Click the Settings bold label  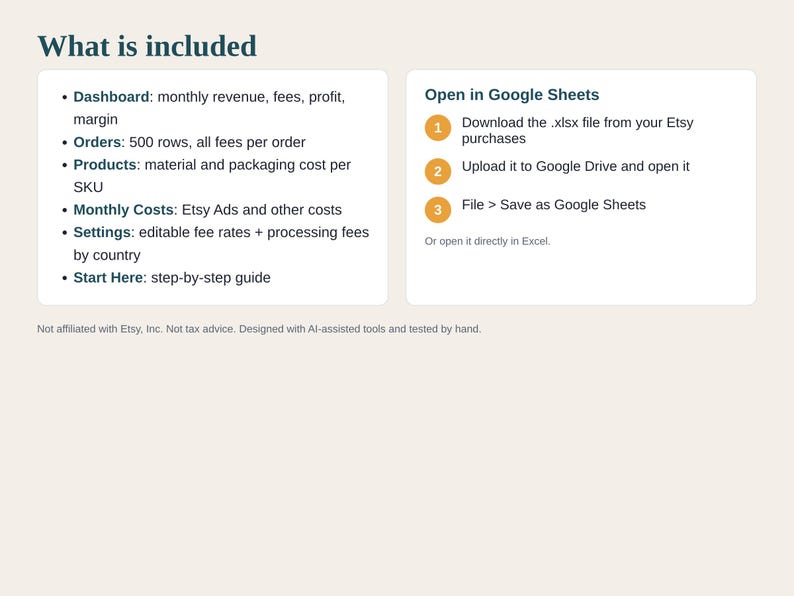(x=102, y=232)
